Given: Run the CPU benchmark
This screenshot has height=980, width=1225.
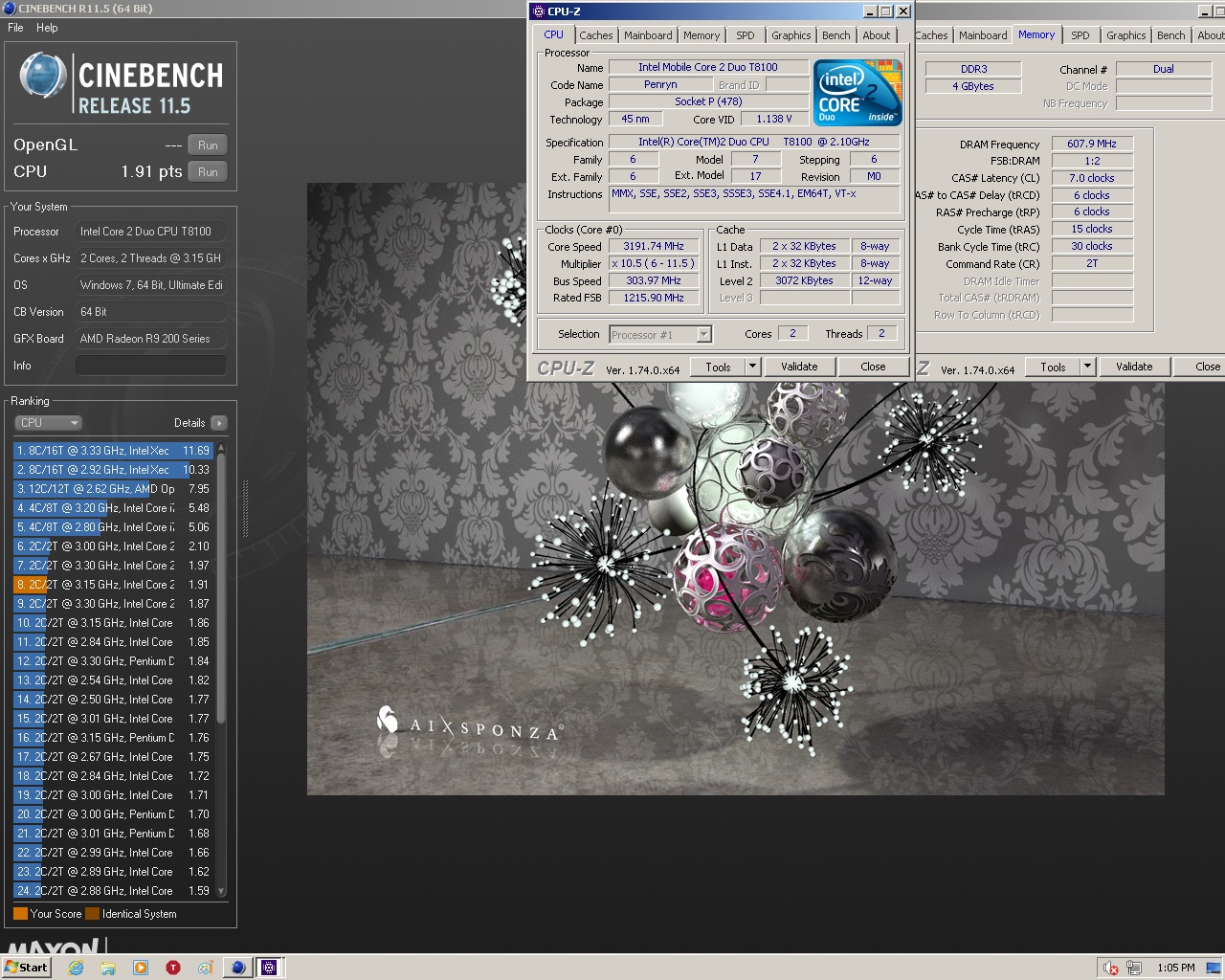Looking at the screenshot, I should point(208,172).
